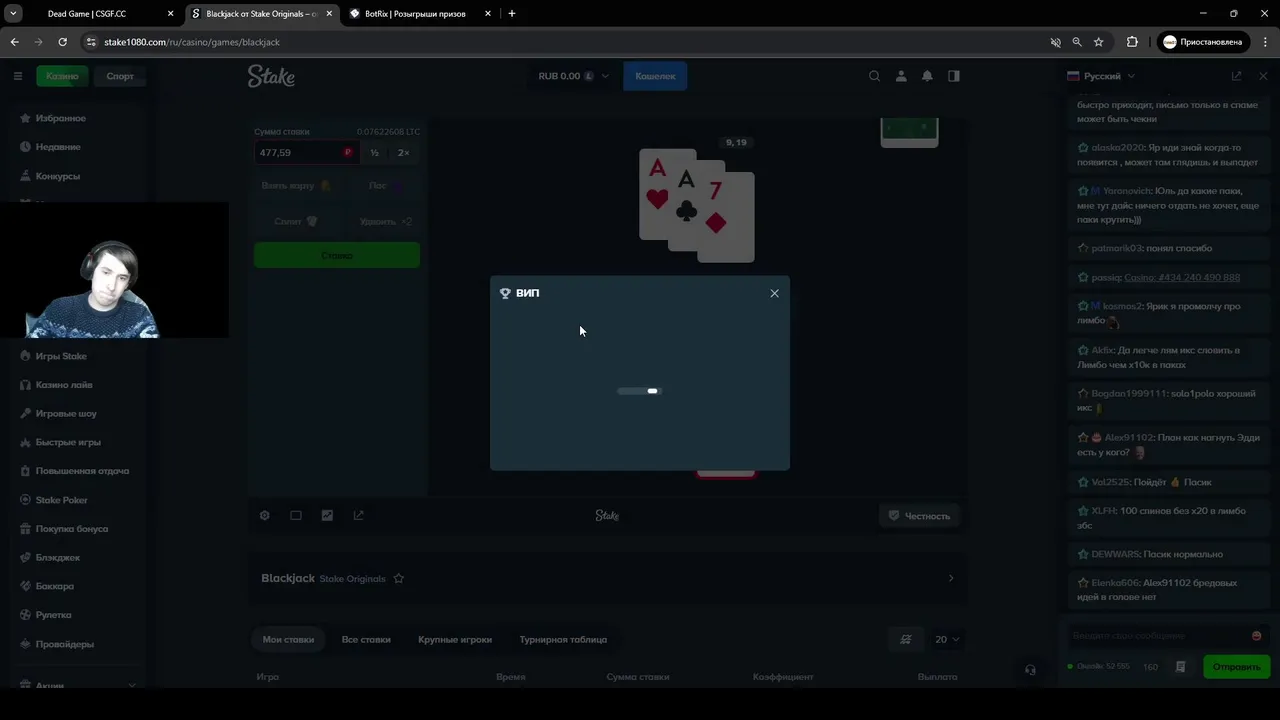The width and height of the screenshot is (1280, 720).
Task: Expand the RUB 0.00 balance dropdown
Action: click(573, 76)
